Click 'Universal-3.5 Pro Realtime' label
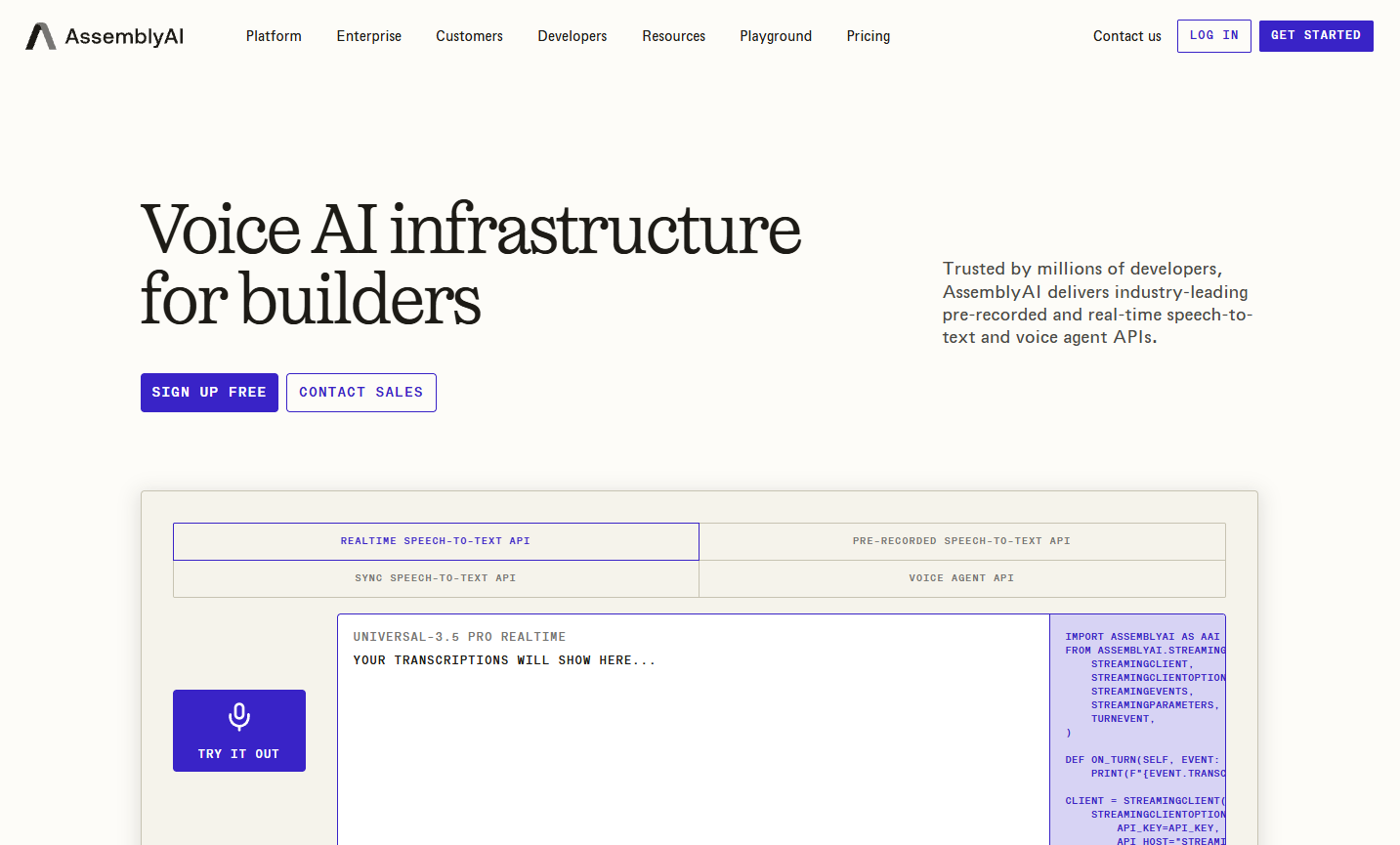This screenshot has height=845, width=1400. [x=459, y=637]
